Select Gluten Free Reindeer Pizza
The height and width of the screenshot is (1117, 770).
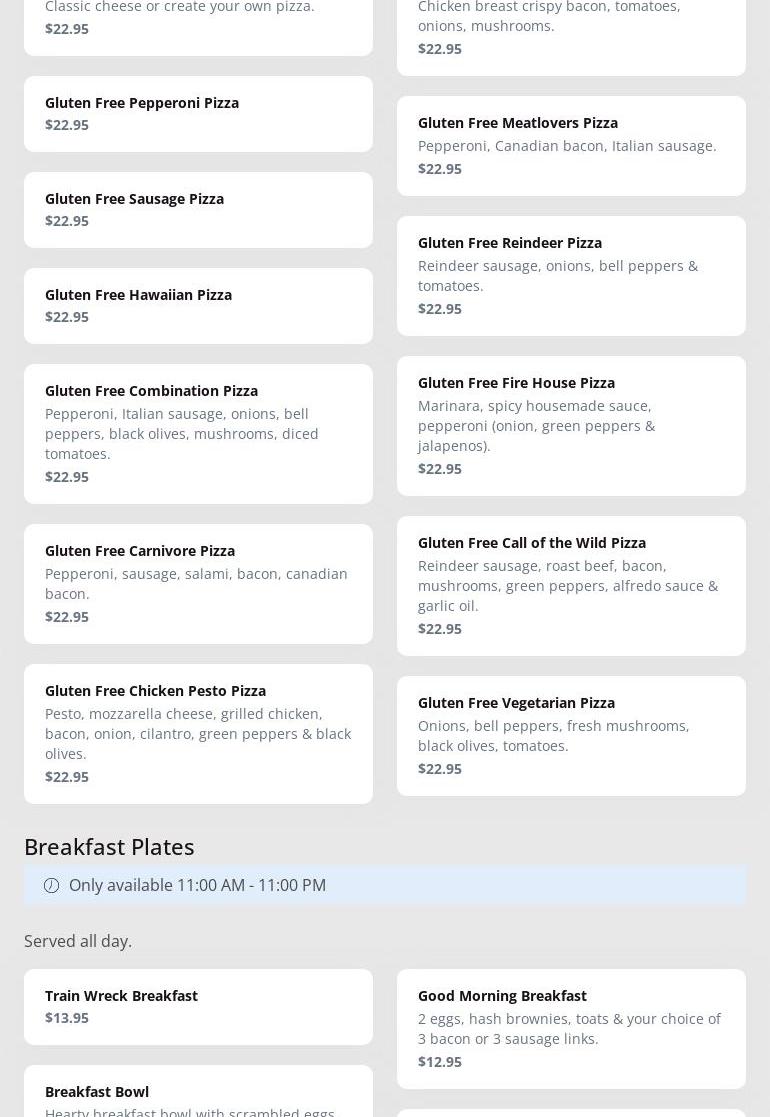pos(571,275)
